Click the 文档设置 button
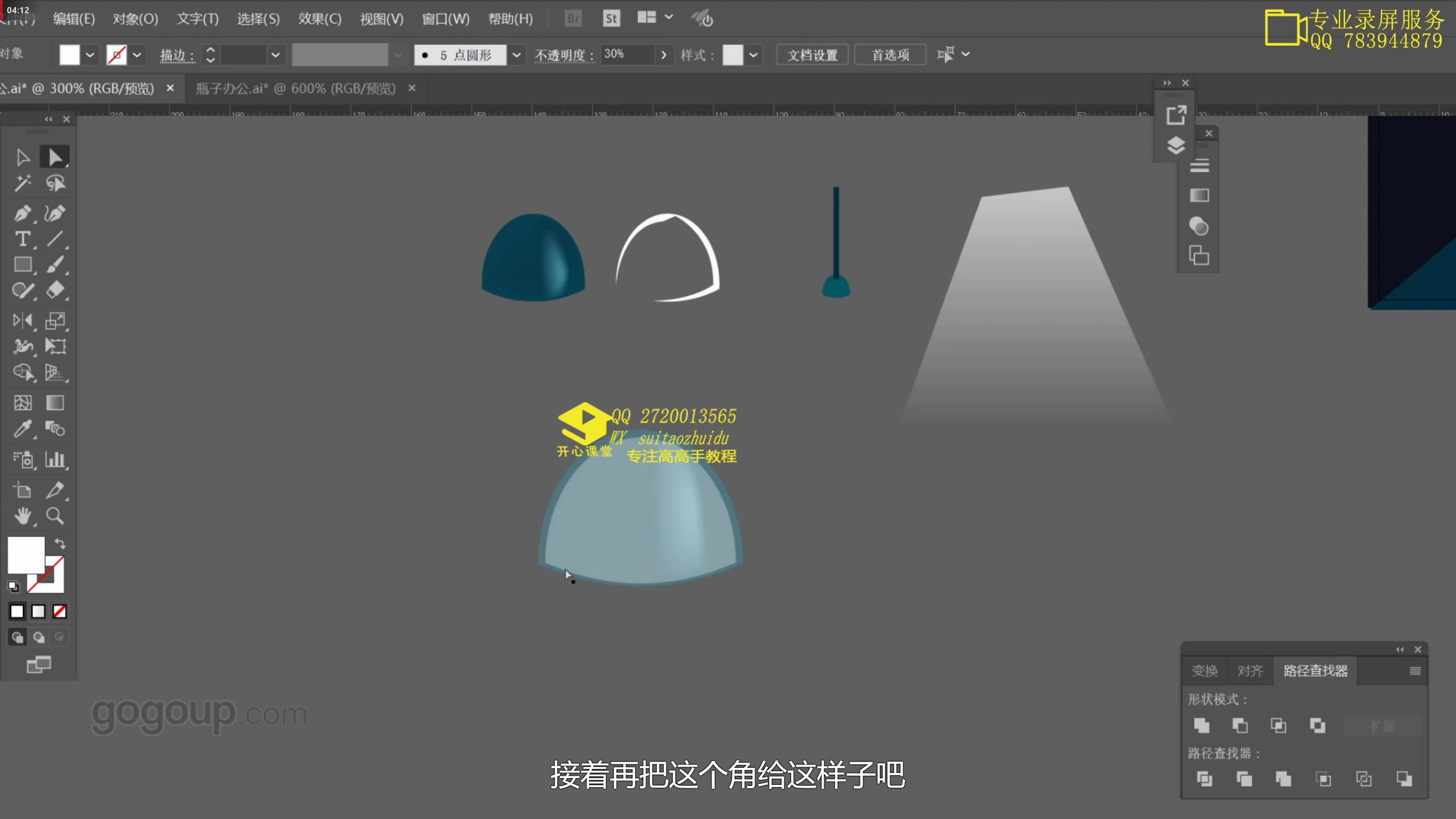The width and height of the screenshot is (1456, 819). [812, 55]
